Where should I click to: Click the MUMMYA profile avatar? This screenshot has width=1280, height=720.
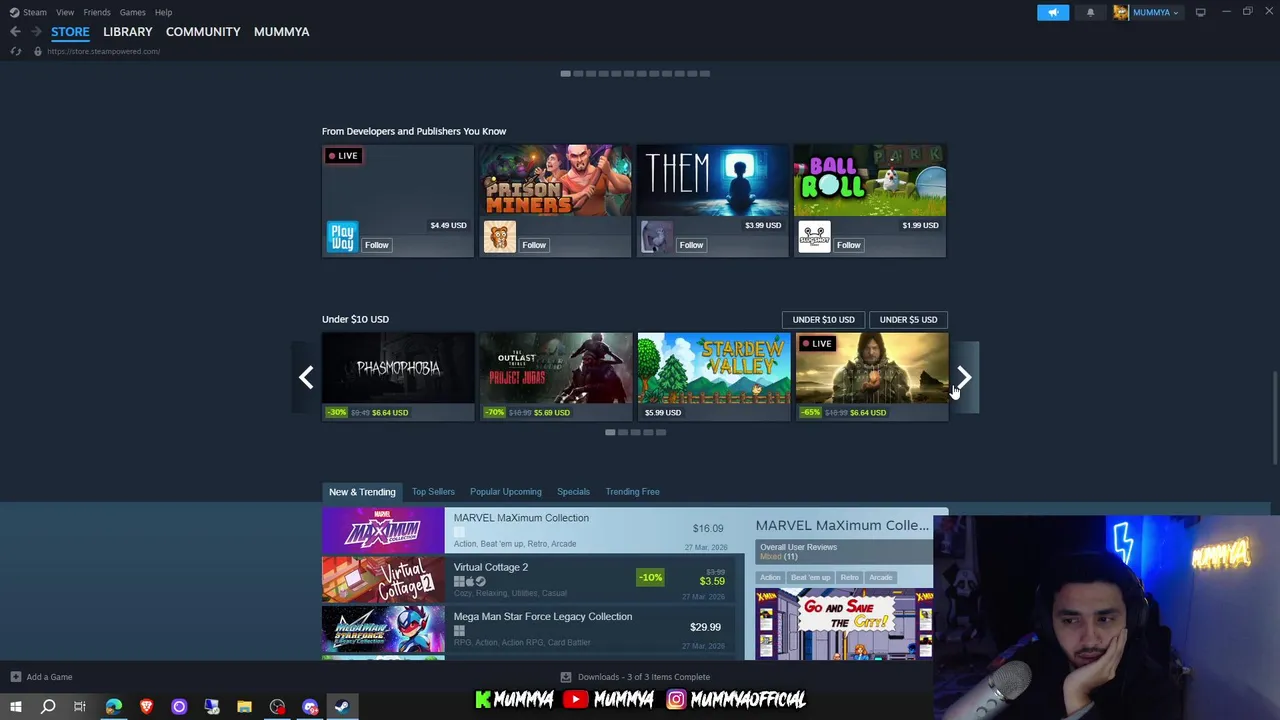[1121, 12]
